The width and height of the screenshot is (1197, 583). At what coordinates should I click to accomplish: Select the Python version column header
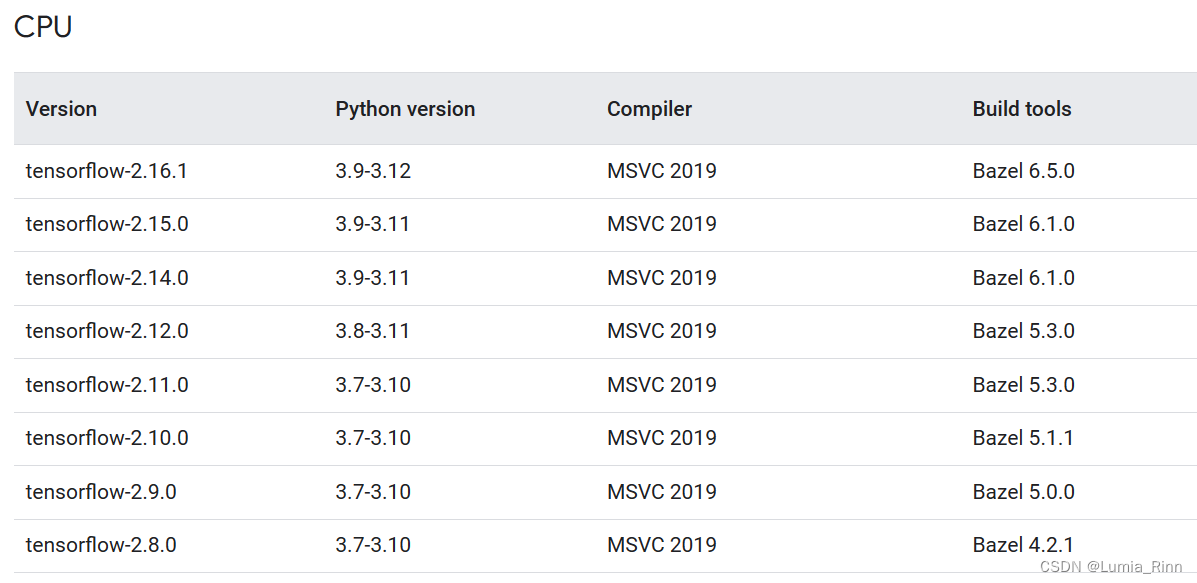point(405,109)
